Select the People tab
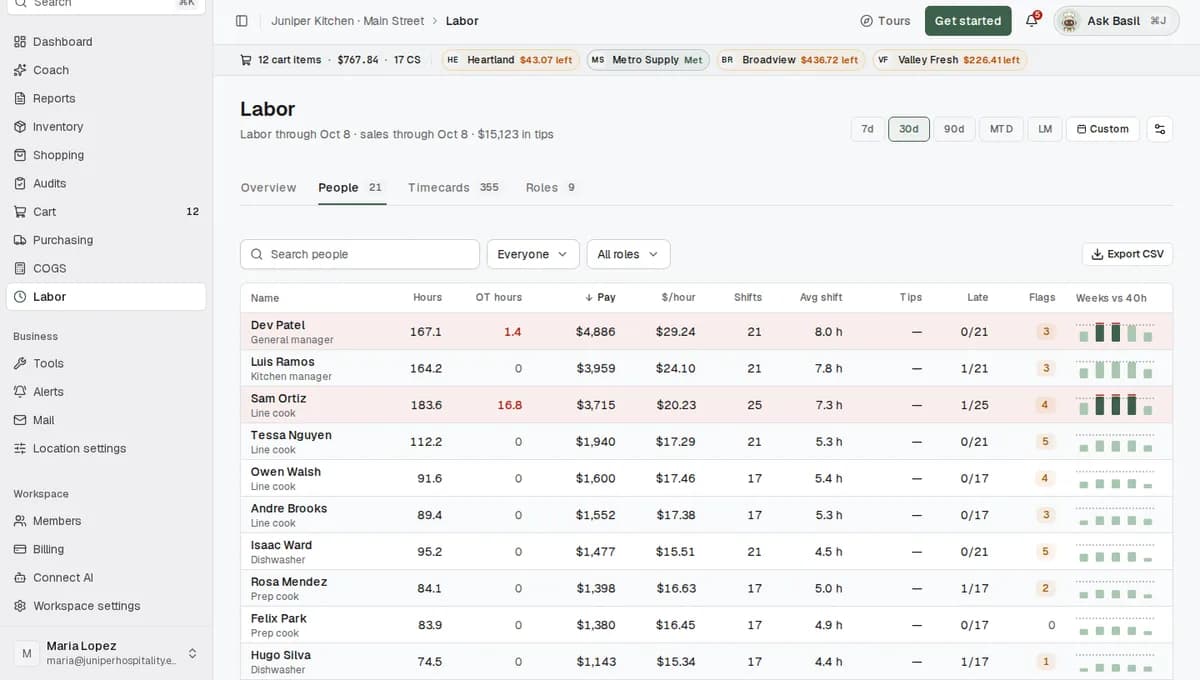 coord(352,188)
